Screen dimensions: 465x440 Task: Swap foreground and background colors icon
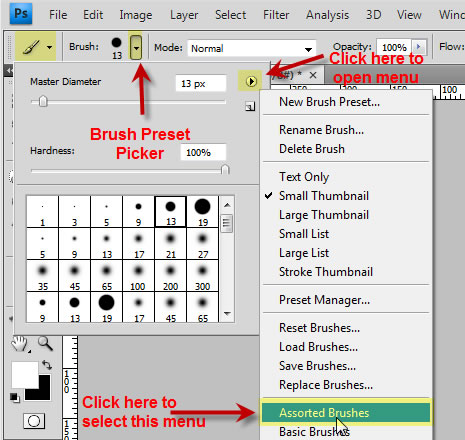47,365
